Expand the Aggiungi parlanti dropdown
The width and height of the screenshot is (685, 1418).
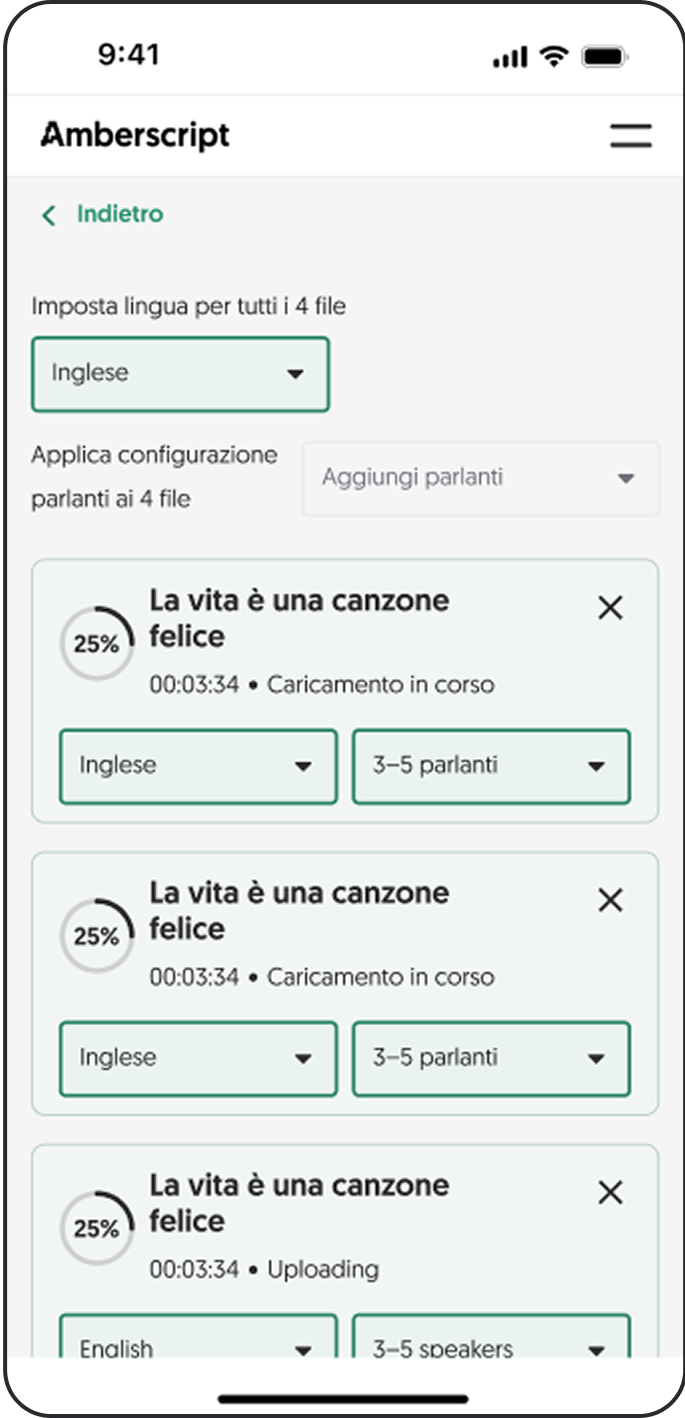(480, 478)
